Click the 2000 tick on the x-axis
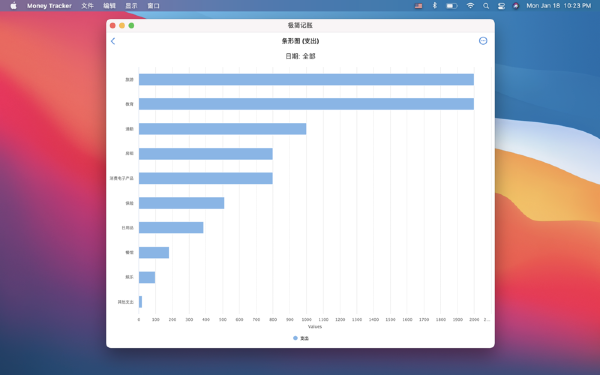This screenshot has height=375, width=600. (x=474, y=319)
